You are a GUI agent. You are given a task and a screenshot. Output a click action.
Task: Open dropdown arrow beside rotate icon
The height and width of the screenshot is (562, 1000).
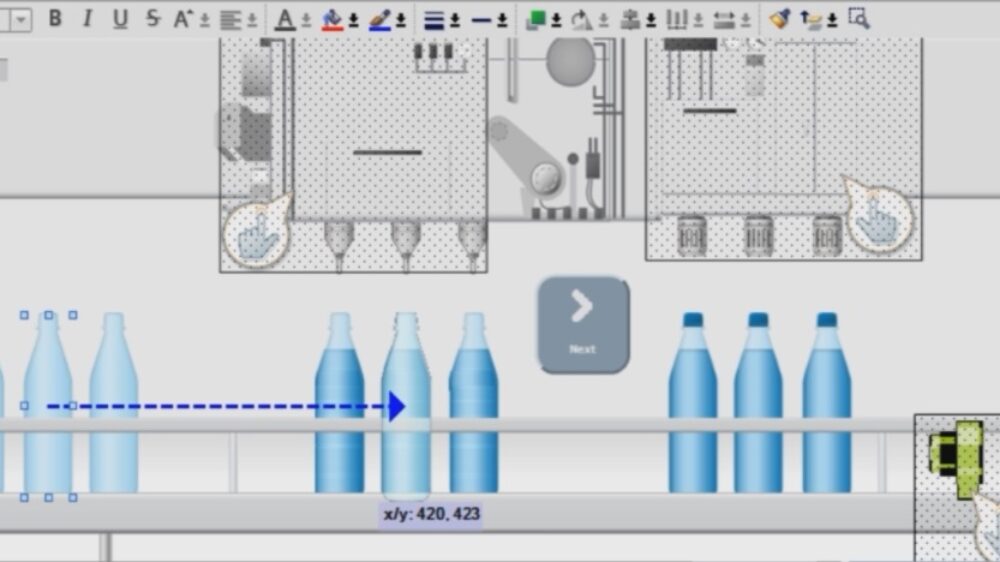[603, 21]
